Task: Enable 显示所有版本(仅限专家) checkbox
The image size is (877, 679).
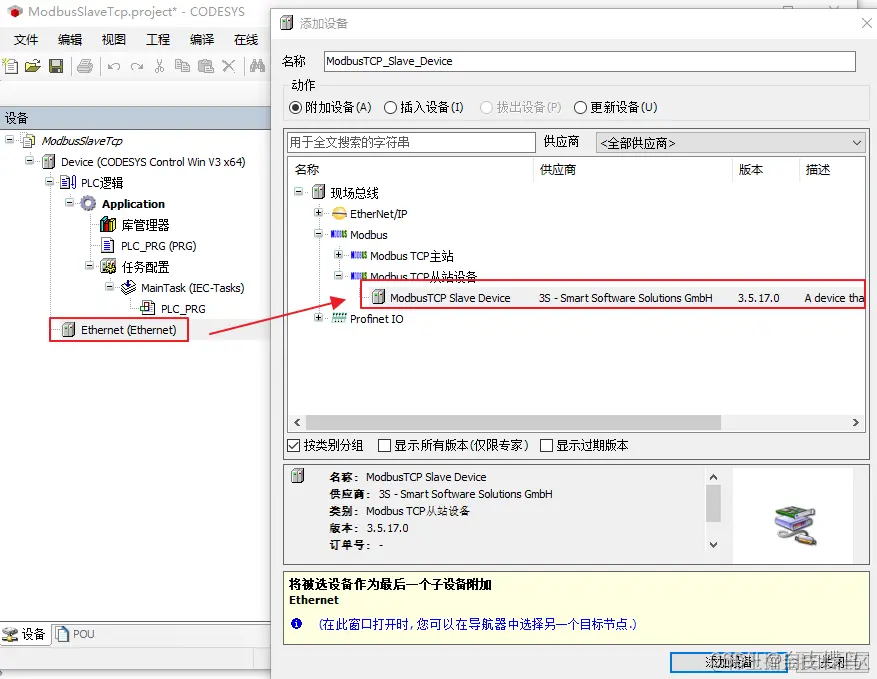Action: click(384, 445)
